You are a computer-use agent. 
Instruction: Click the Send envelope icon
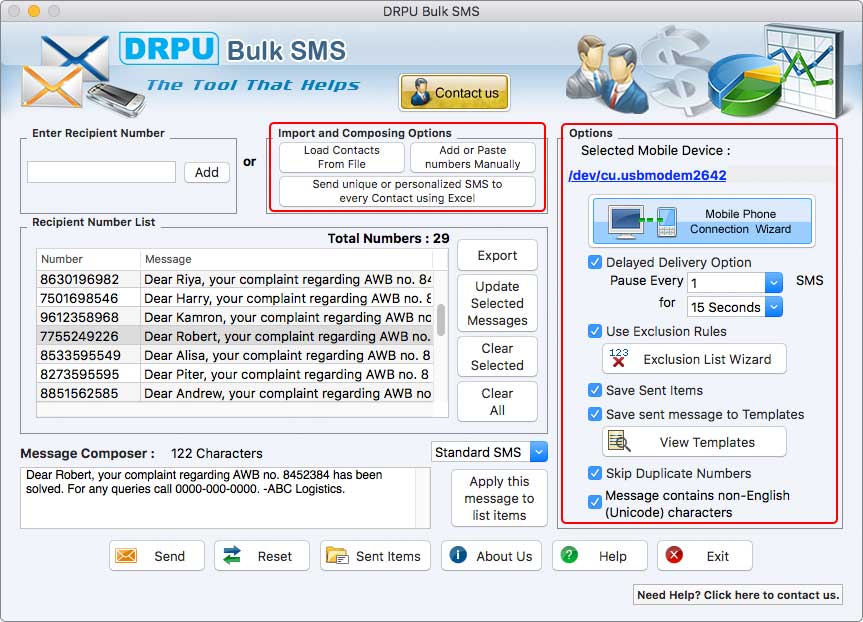coord(126,556)
